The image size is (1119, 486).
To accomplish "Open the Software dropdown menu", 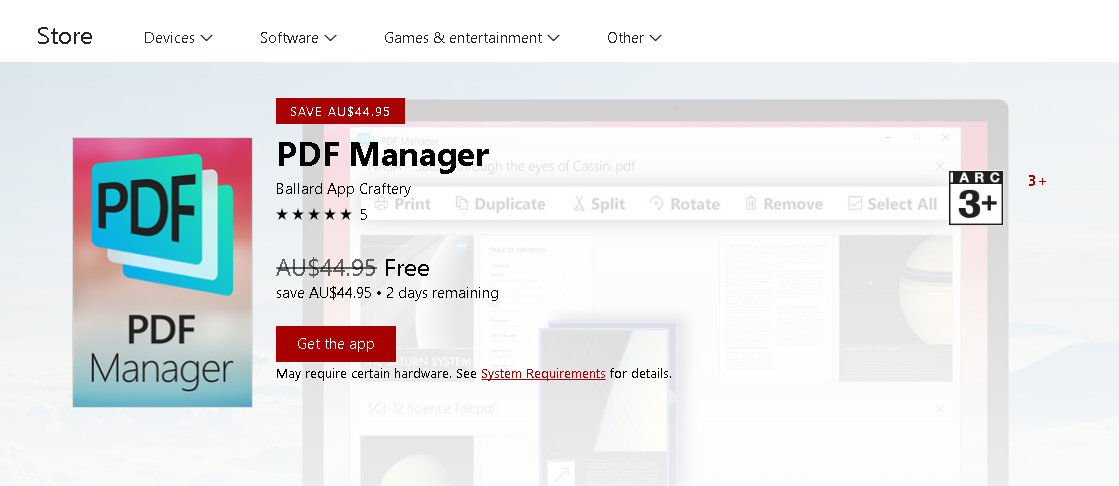I will [298, 38].
